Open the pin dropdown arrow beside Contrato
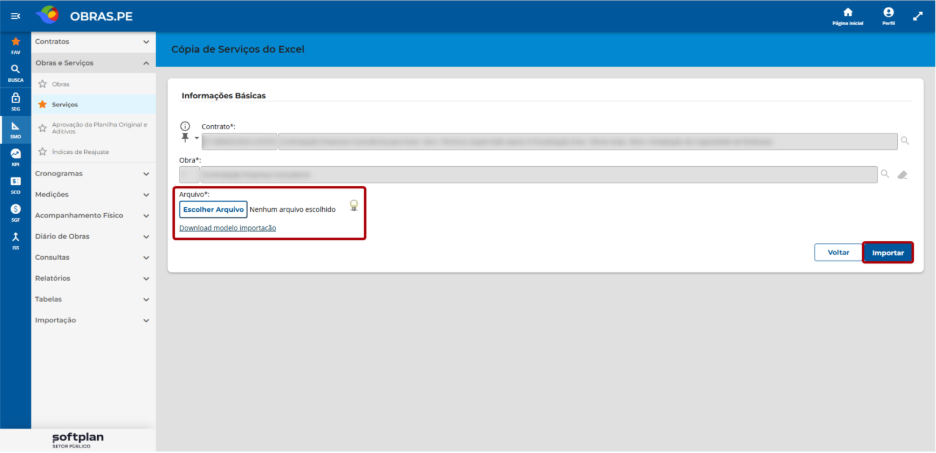The height and width of the screenshot is (453, 936). tap(197, 138)
